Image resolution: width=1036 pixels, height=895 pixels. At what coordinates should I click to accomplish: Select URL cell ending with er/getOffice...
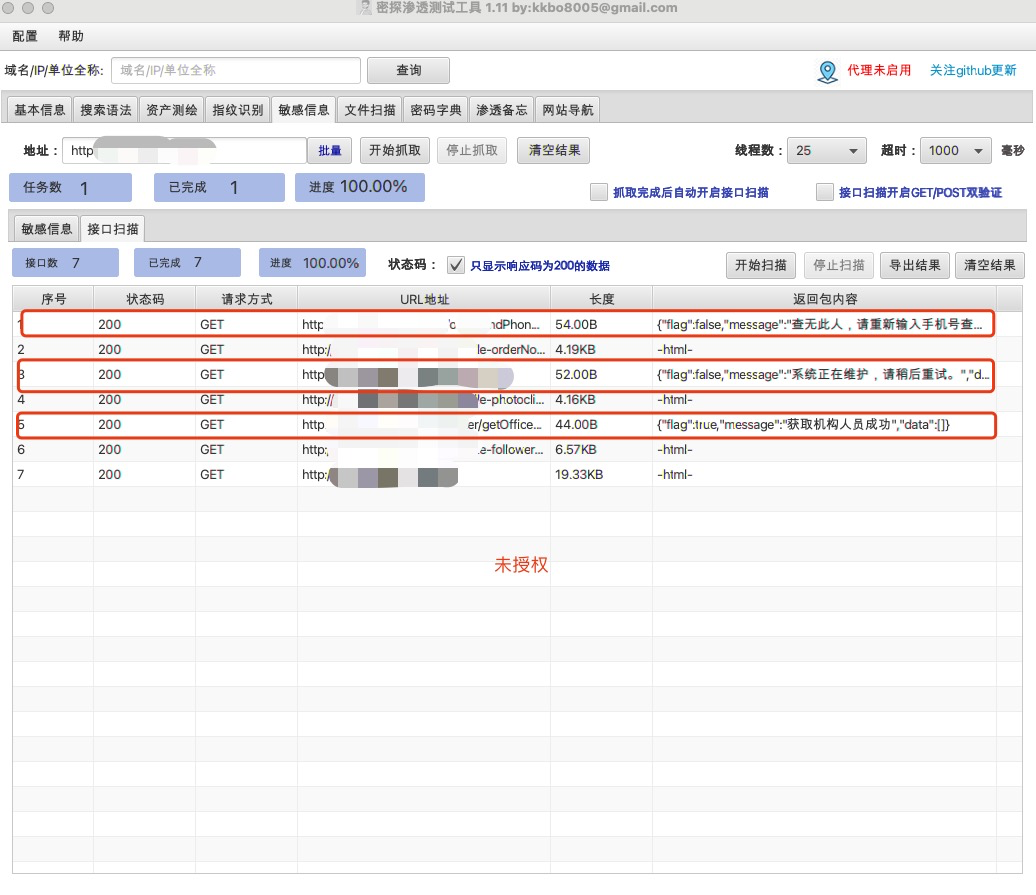tap(424, 425)
